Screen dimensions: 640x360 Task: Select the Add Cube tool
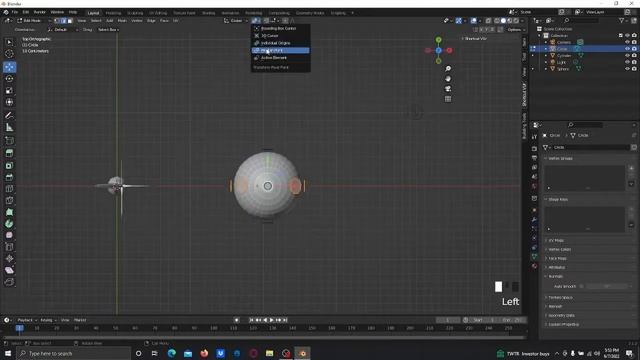pyautogui.click(x=9, y=141)
